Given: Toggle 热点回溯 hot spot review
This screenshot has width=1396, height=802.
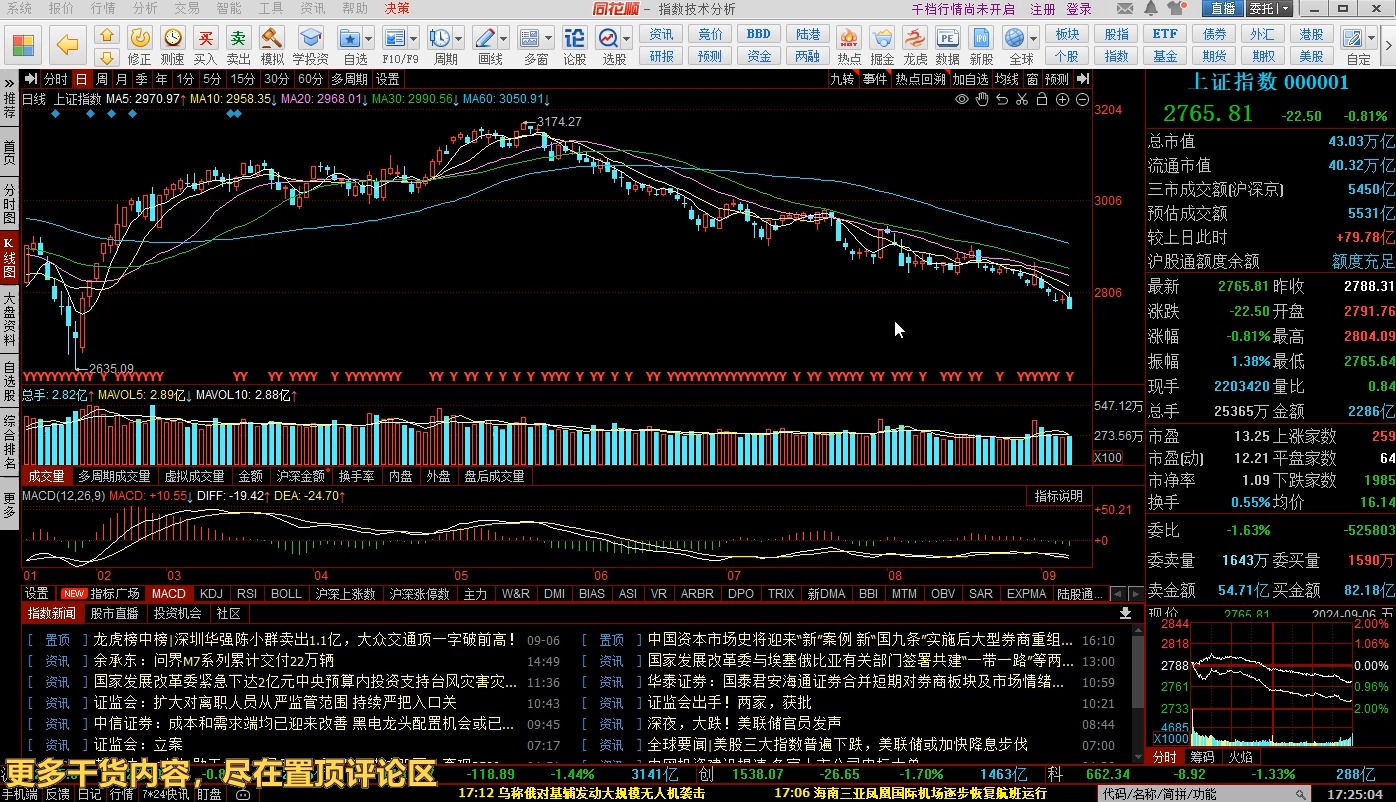Looking at the screenshot, I should pyautogui.click(x=920, y=79).
